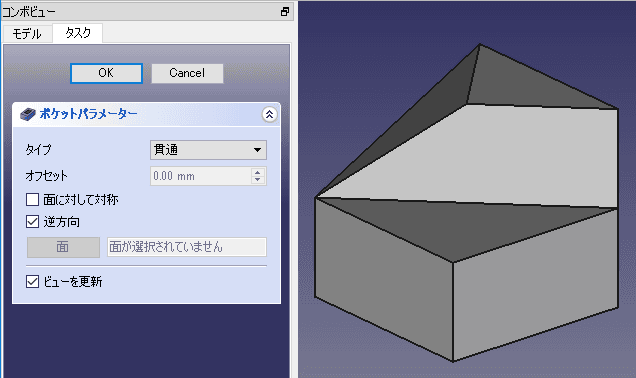Click the 面 face selection button
636x378 pixels.
point(63,247)
